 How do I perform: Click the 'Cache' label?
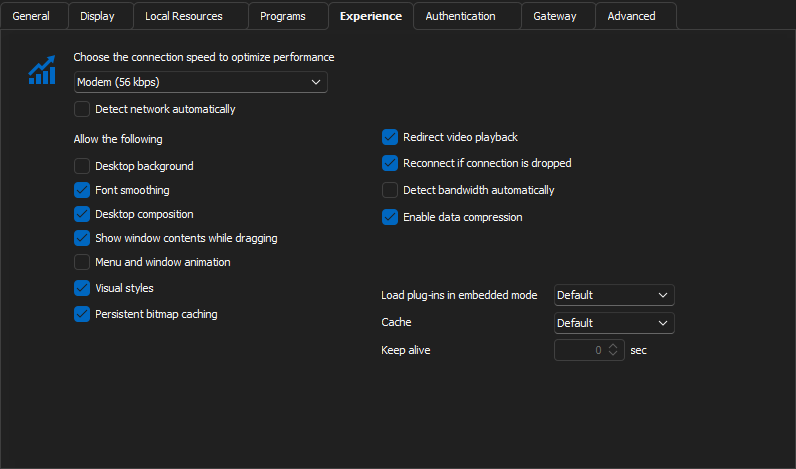396,322
